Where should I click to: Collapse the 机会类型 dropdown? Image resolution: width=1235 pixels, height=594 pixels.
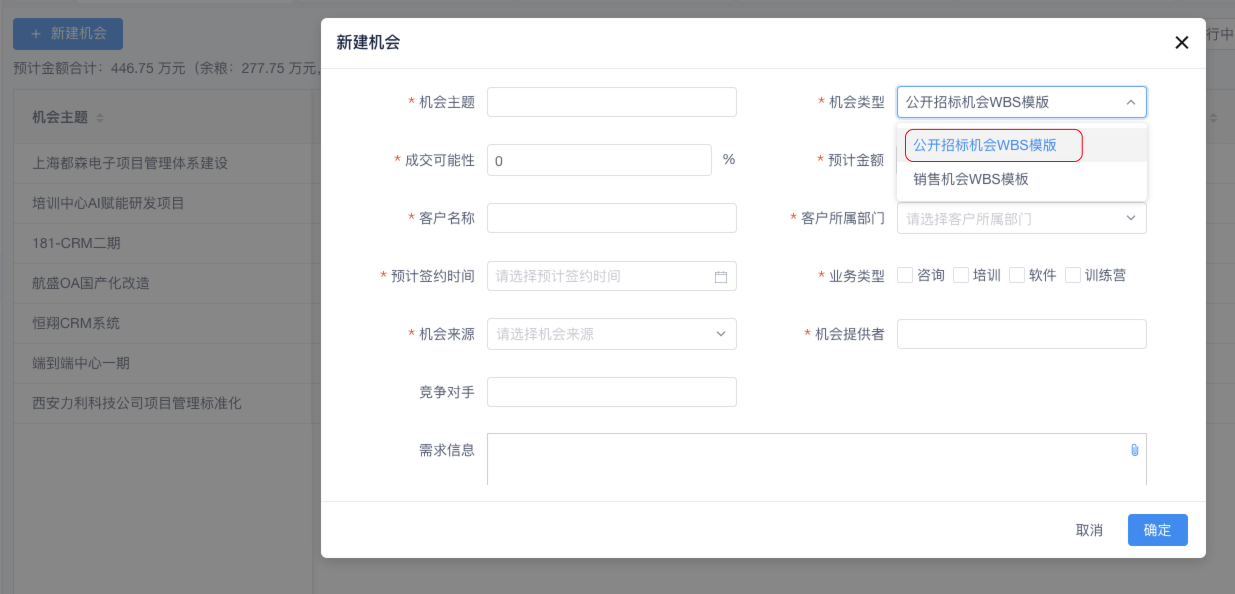(x=1130, y=102)
